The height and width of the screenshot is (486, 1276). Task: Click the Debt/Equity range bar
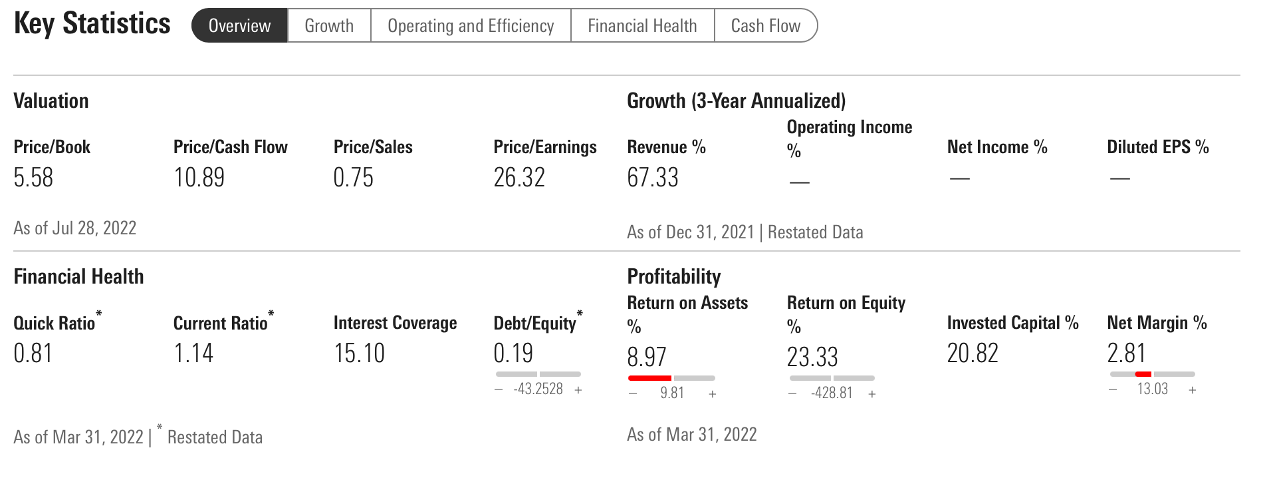tap(537, 374)
